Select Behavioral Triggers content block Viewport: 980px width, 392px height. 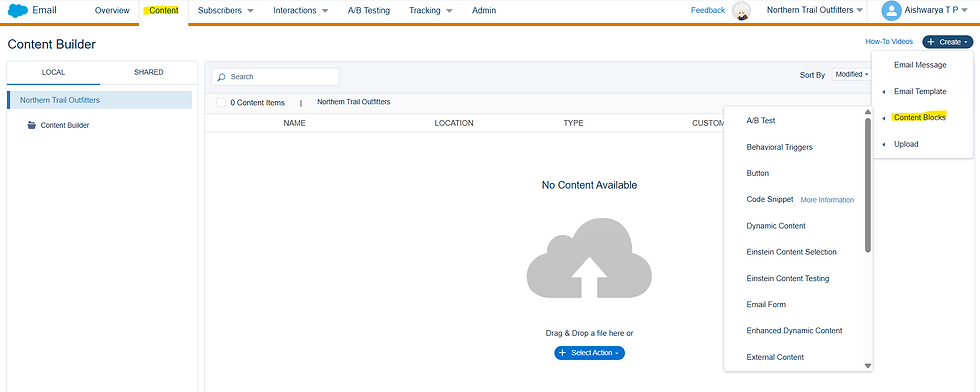(x=779, y=147)
